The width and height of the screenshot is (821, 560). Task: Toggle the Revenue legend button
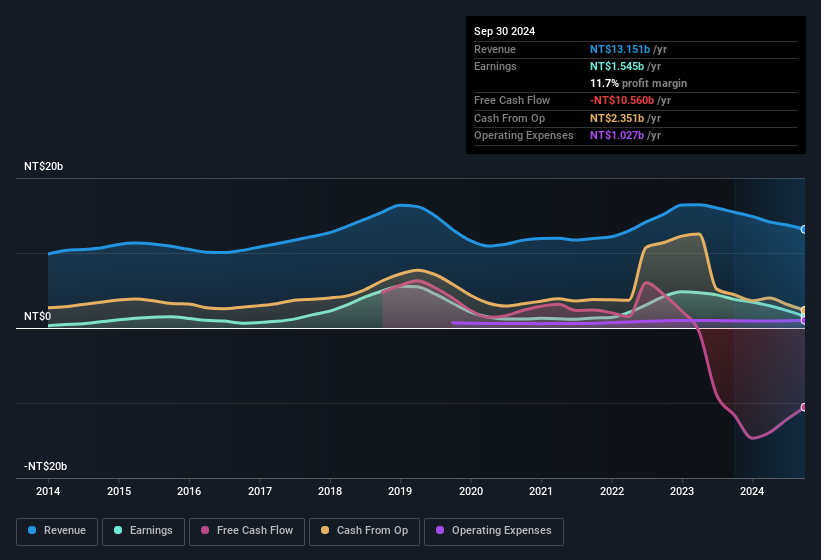pos(57,531)
